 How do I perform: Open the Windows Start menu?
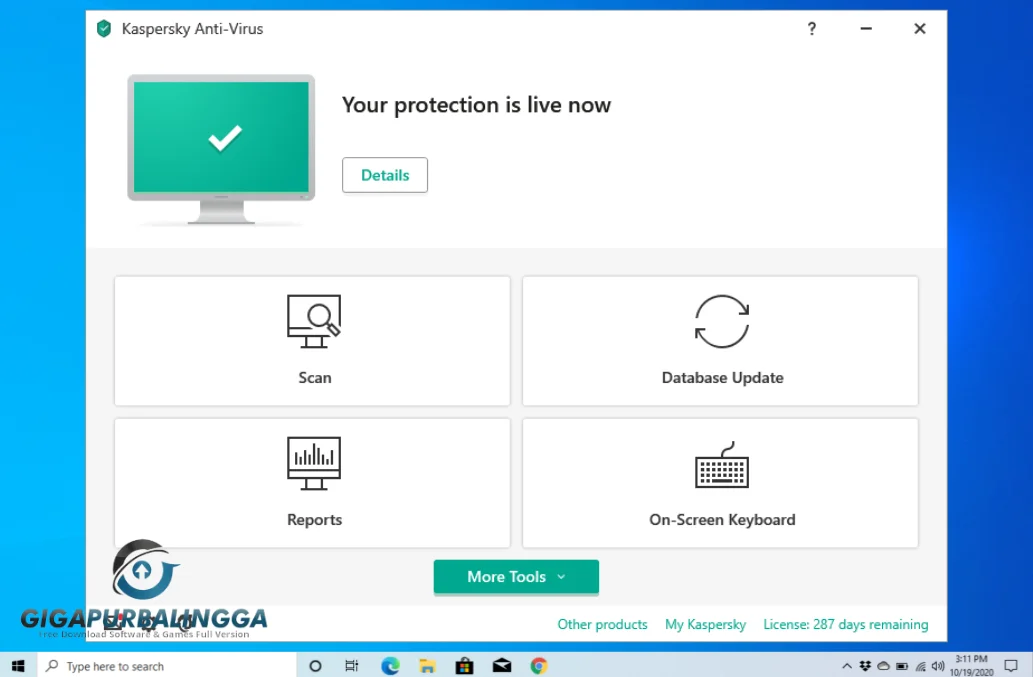18,666
